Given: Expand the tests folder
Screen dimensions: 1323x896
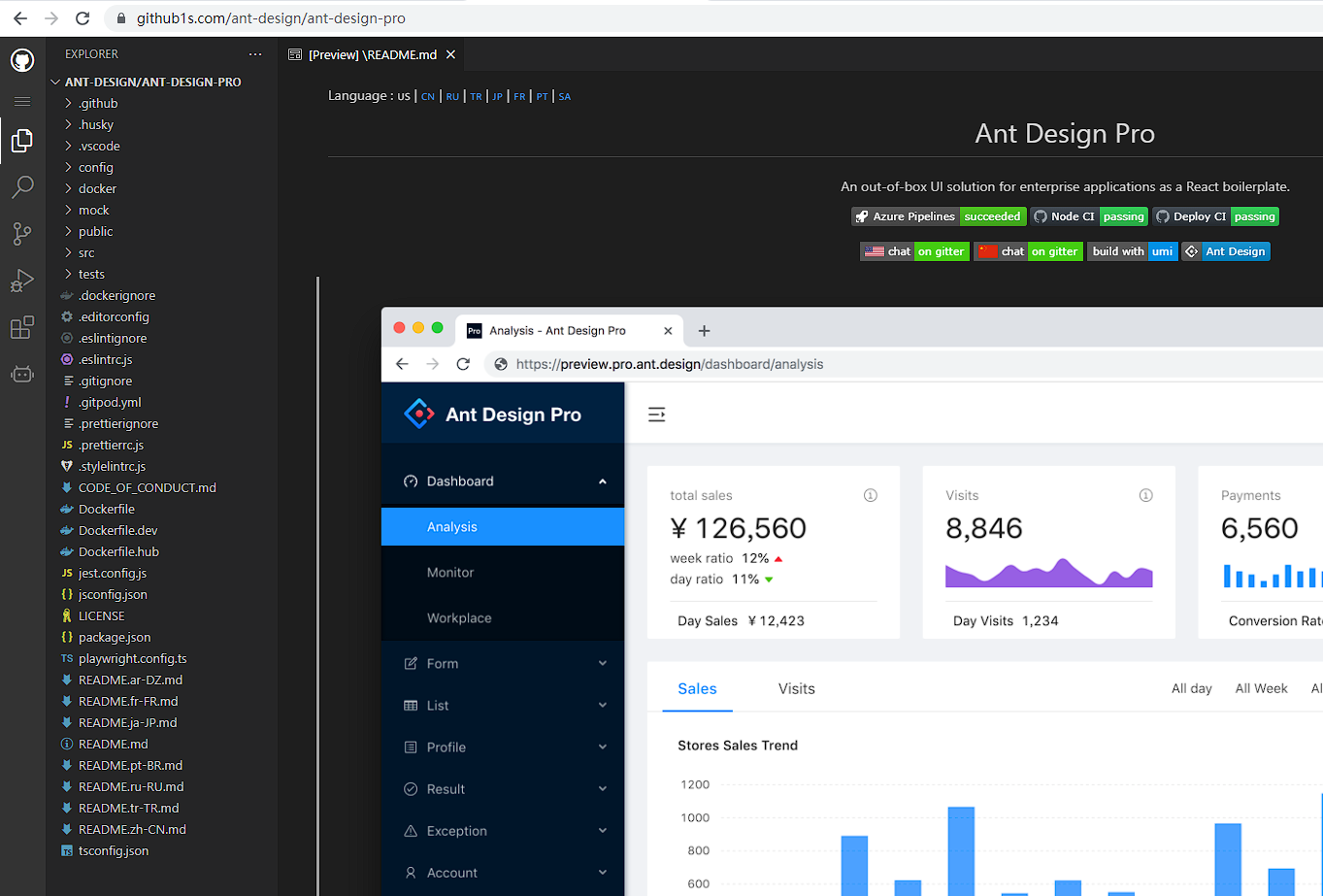Looking at the screenshot, I should (x=162, y=275).
